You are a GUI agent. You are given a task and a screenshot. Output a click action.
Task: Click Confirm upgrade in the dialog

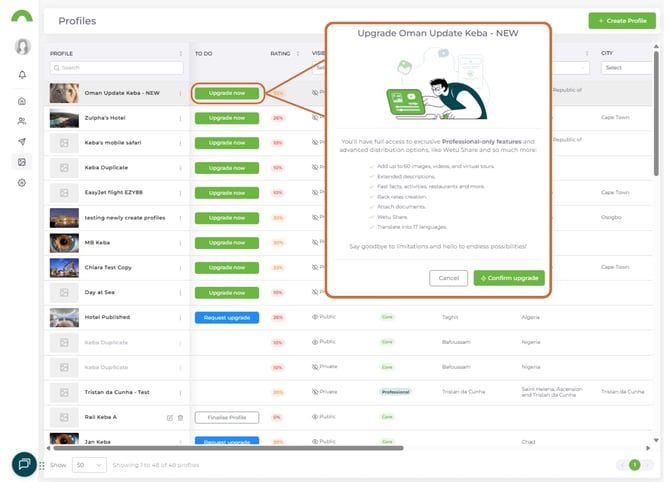pos(510,278)
